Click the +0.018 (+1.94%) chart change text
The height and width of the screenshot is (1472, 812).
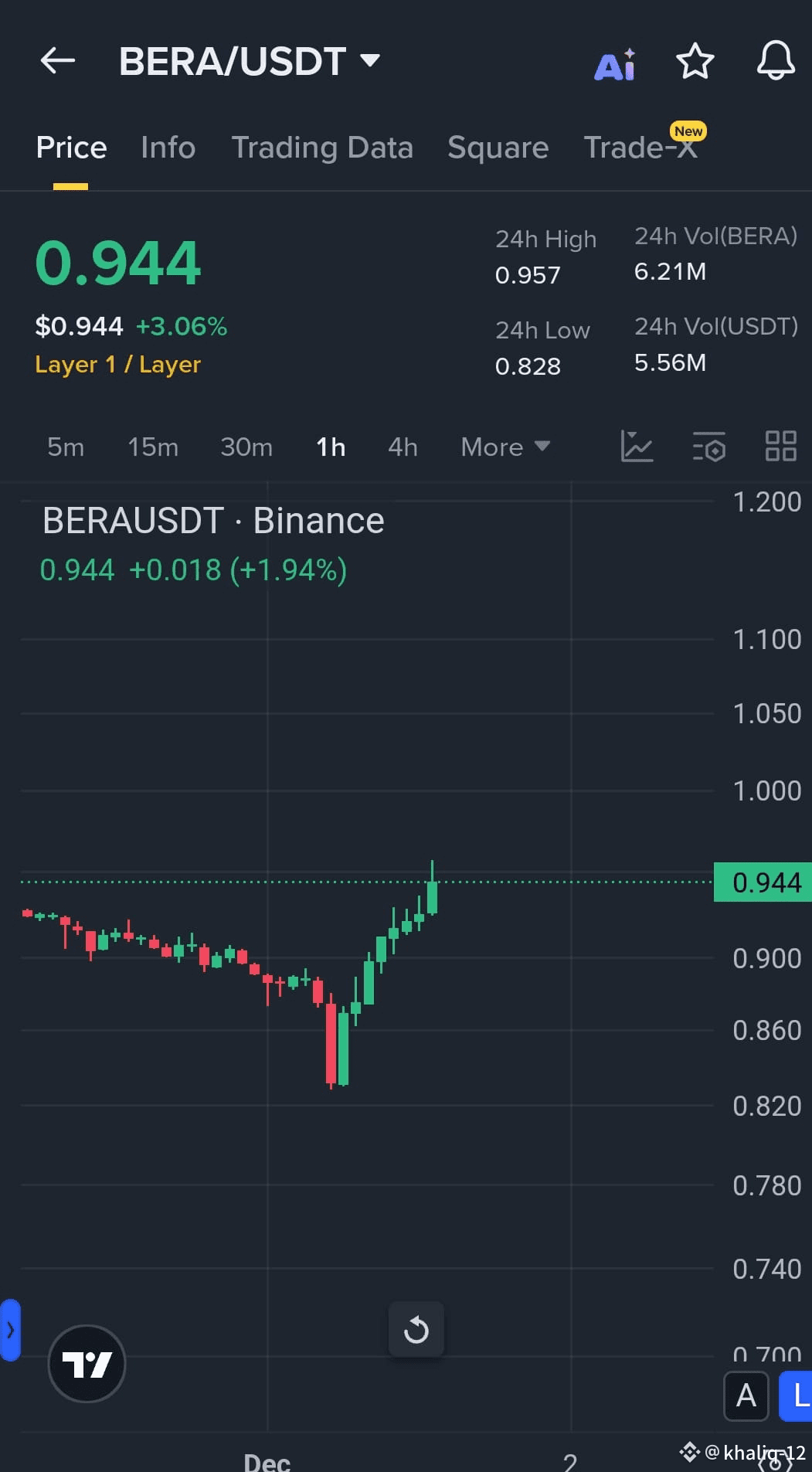(238, 570)
